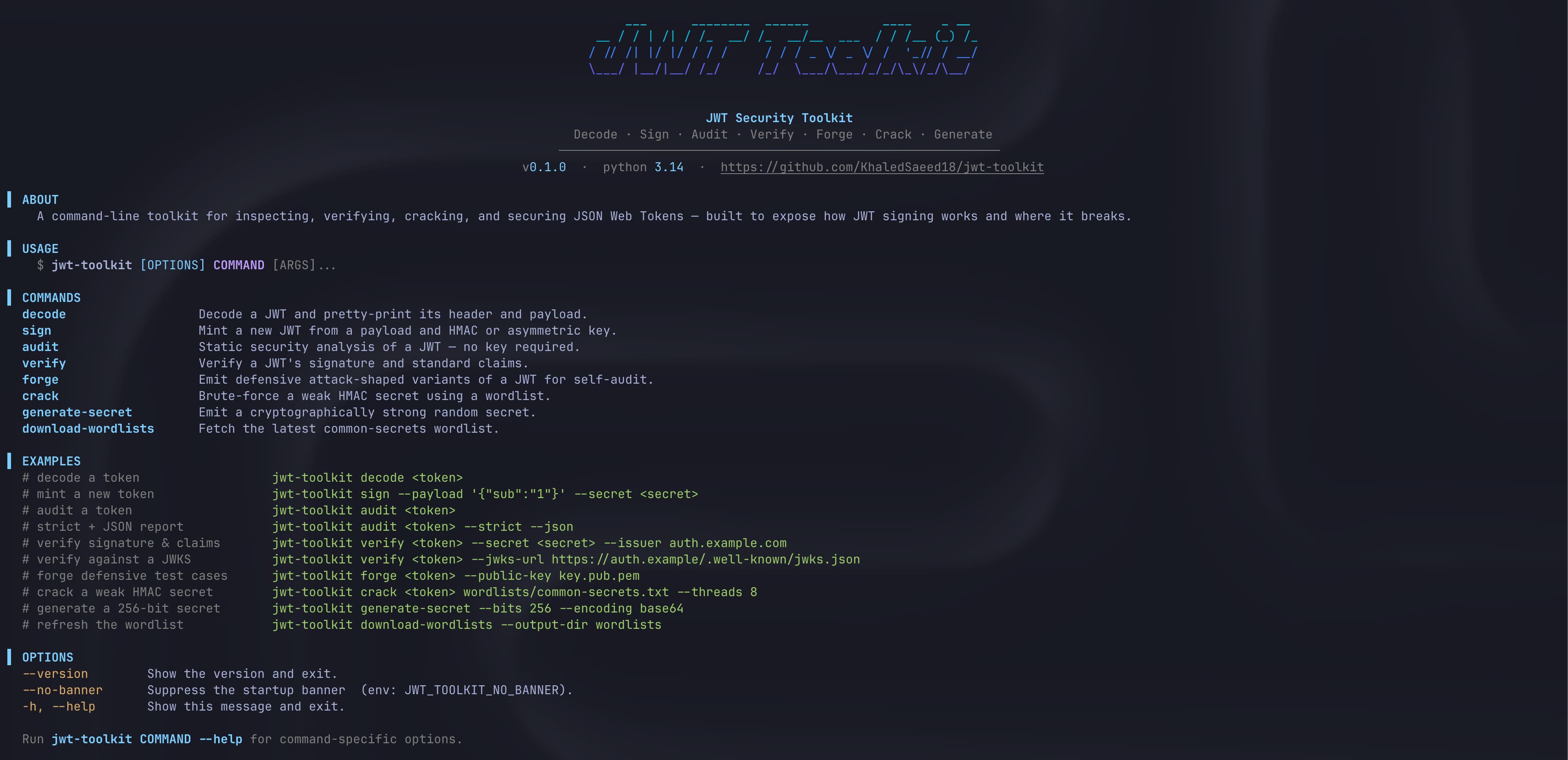The image size is (1568, 760).
Task: Click the ABOUT section heading
Action: click(x=40, y=200)
